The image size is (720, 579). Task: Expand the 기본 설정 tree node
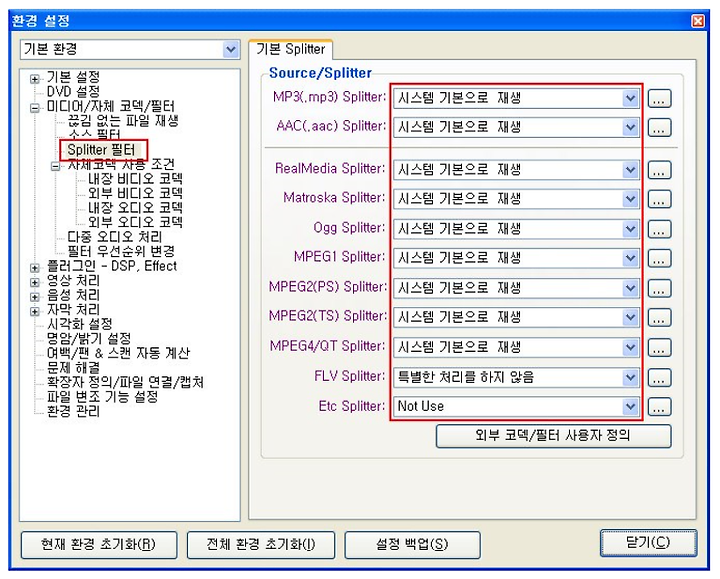click(x=34, y=79)
